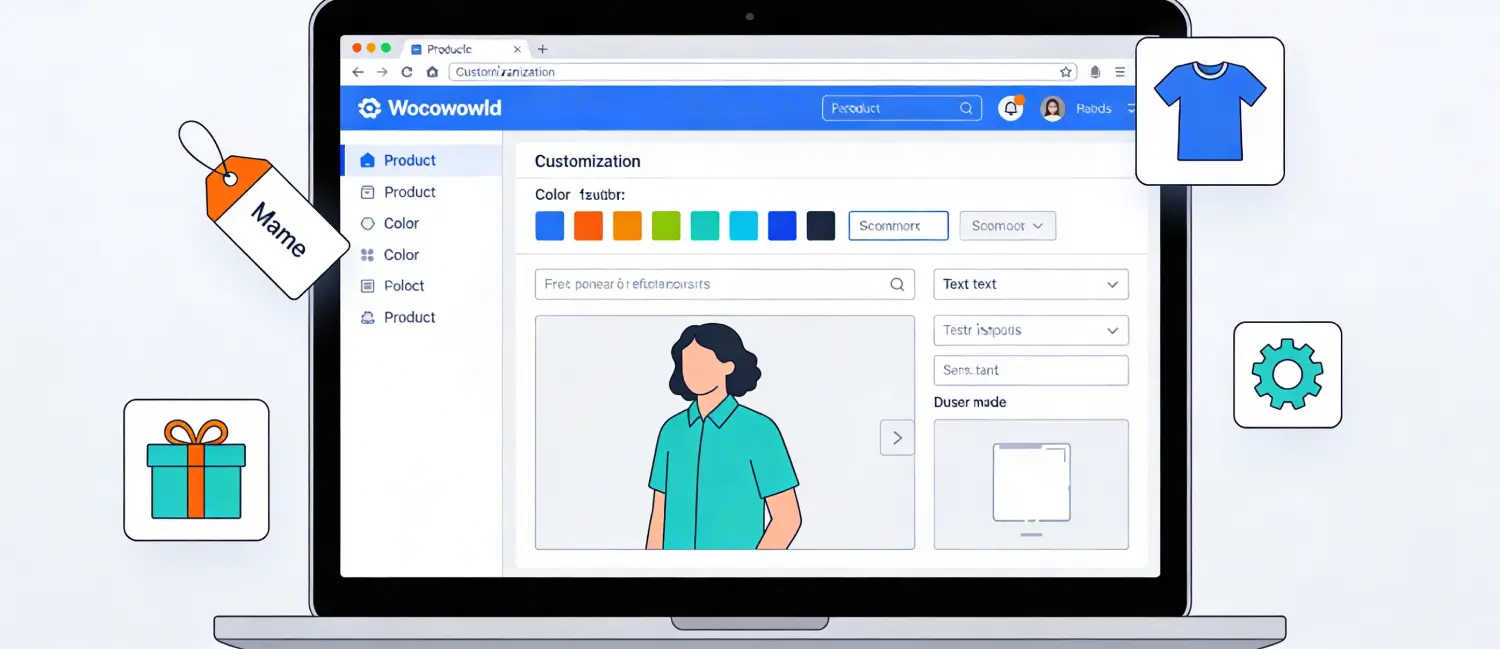Click the browser reload icon

407,72
